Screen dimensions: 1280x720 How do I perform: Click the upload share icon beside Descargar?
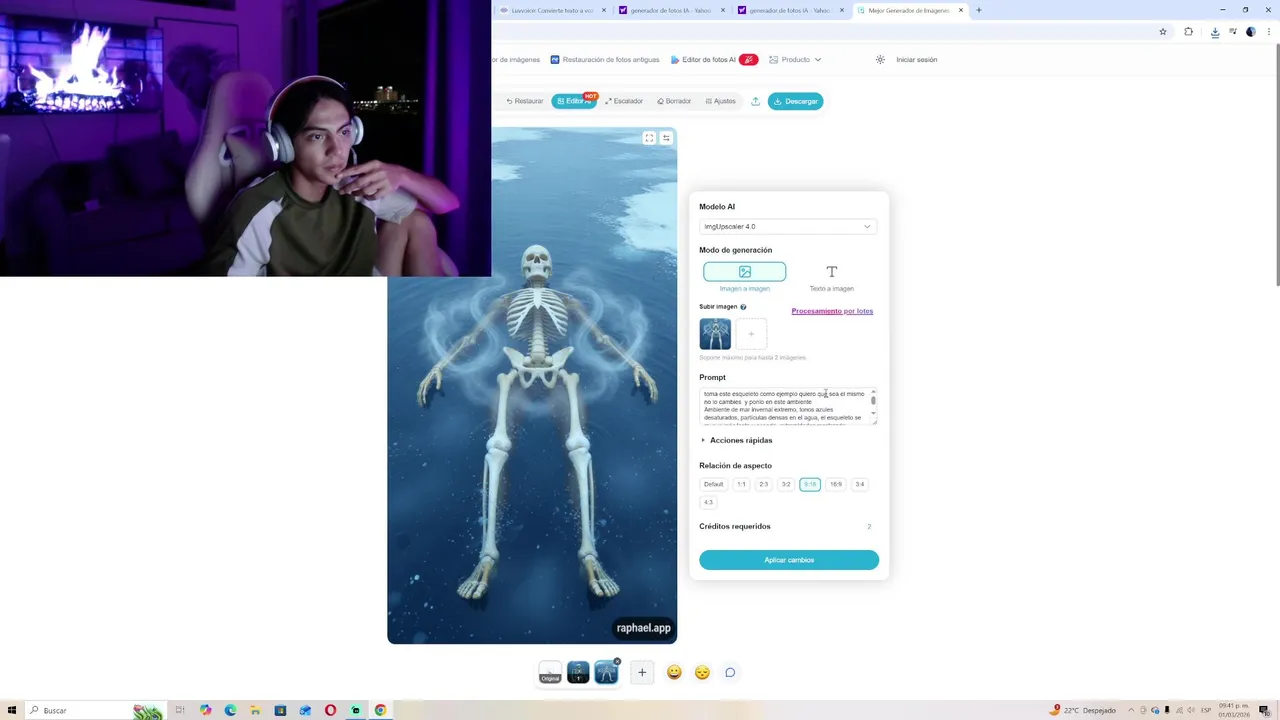tap(755, 101)
